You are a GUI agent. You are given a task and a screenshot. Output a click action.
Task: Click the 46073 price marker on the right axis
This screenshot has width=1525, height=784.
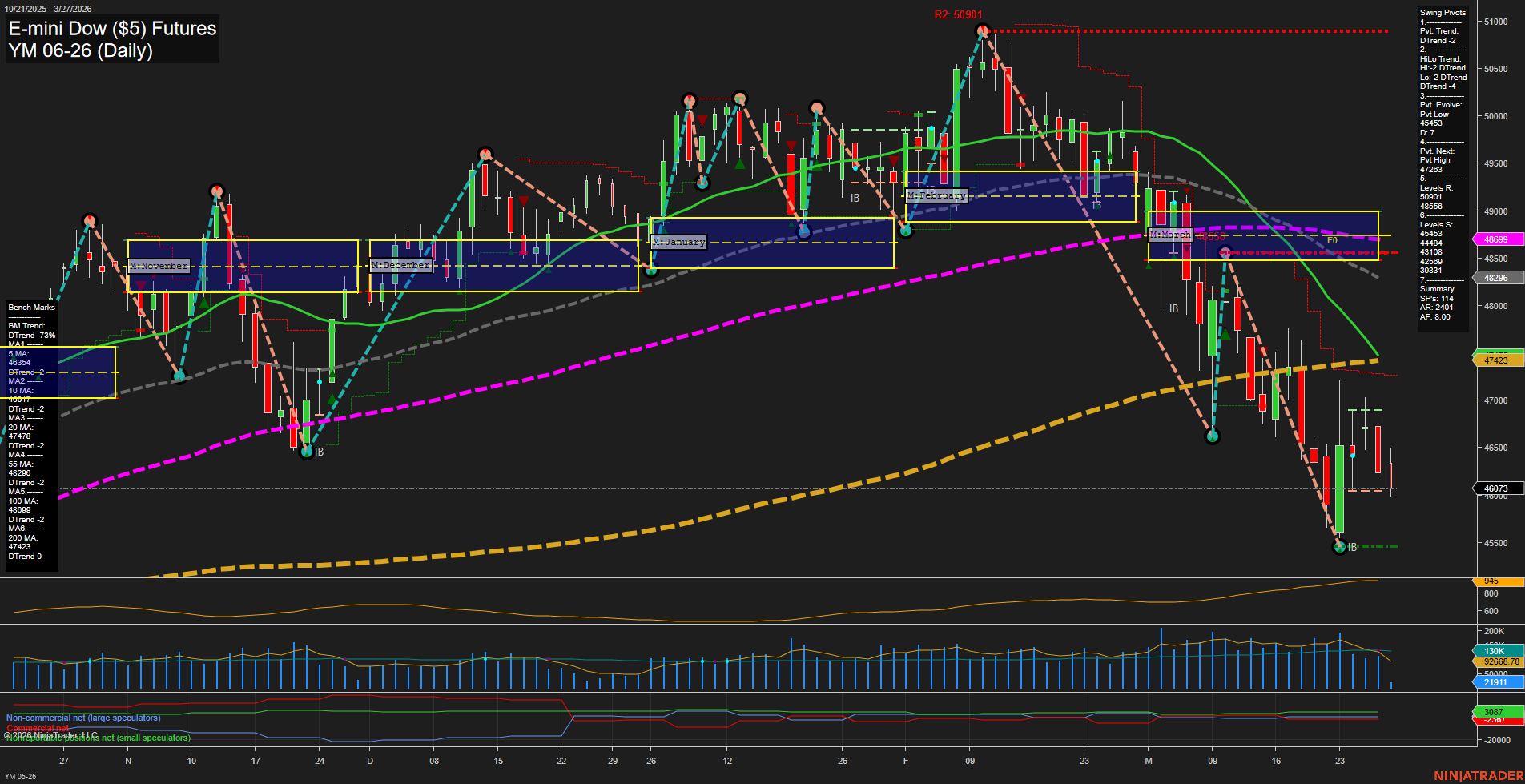pos(1497,488)
